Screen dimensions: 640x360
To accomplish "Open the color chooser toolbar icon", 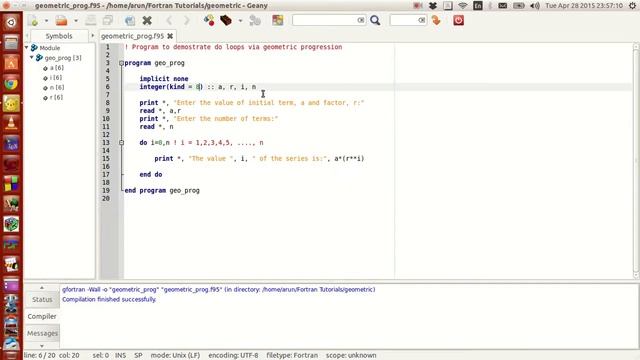I will [x=278, y=20].
